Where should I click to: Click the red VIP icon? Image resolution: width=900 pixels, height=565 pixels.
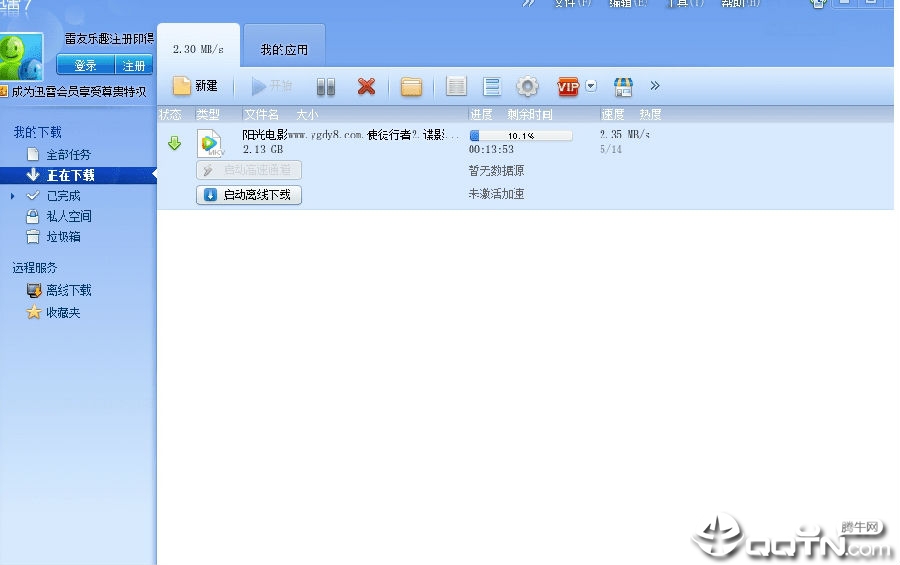(568, 87)
